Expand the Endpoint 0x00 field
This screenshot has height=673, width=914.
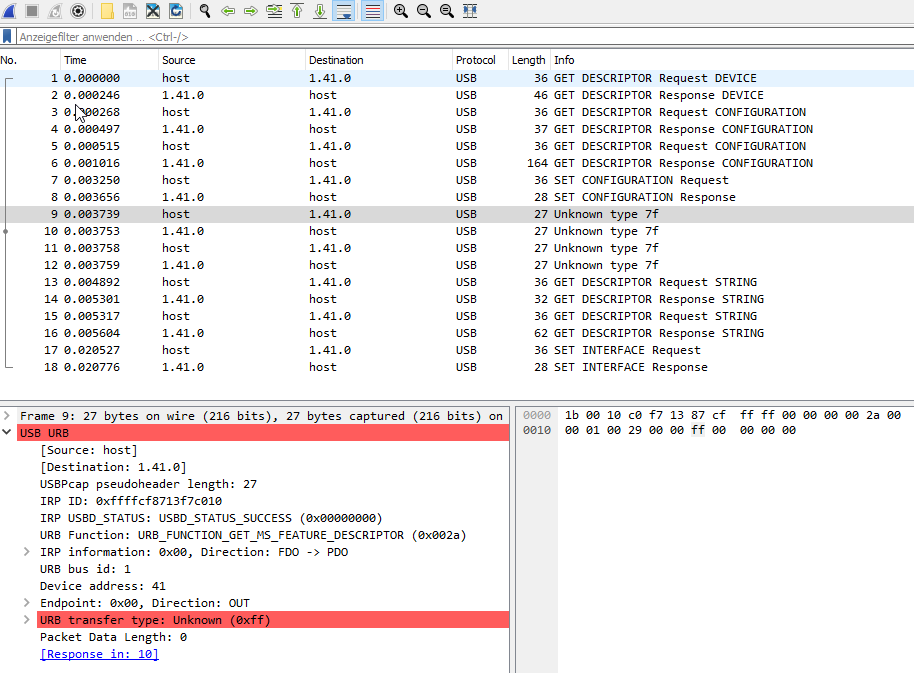coord(26,602)
